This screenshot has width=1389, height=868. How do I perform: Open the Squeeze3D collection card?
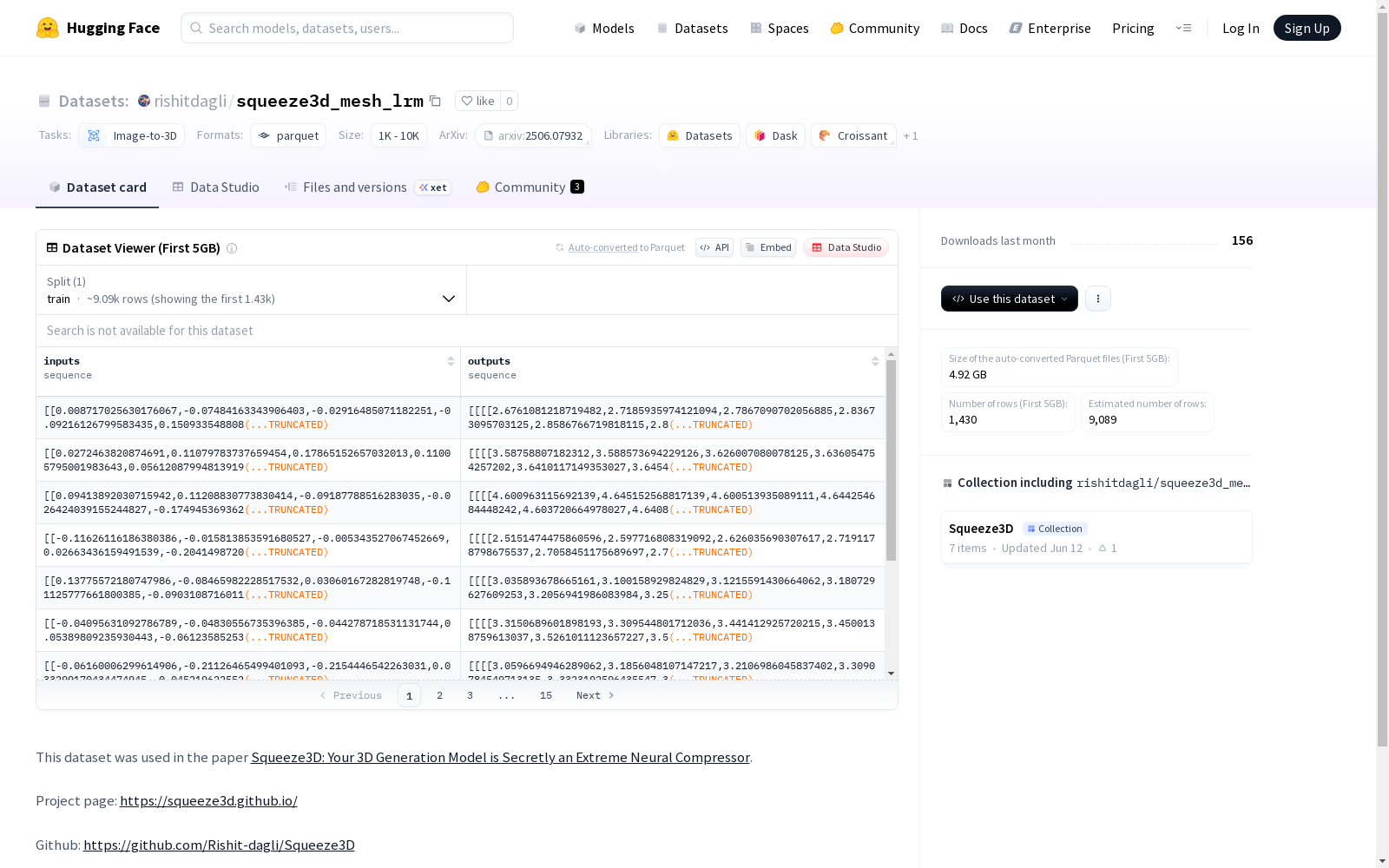tap(1096, 538)
